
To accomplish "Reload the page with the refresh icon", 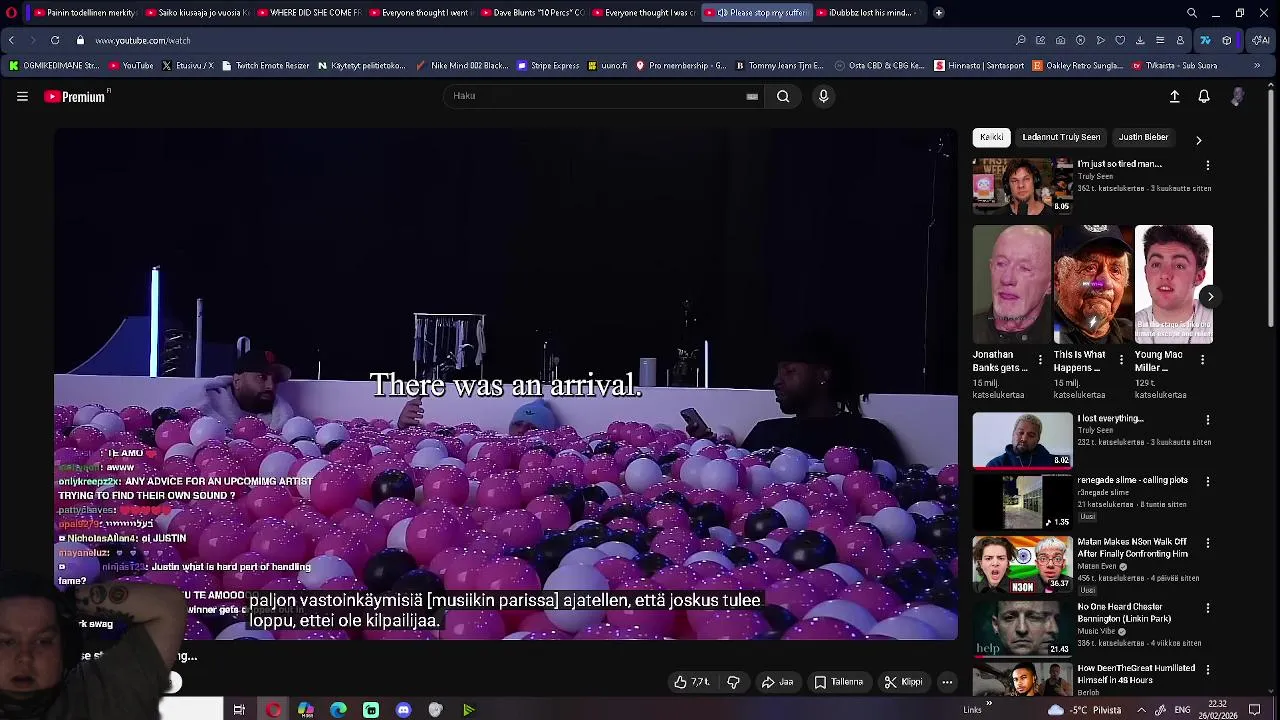I will click(54, 40).
